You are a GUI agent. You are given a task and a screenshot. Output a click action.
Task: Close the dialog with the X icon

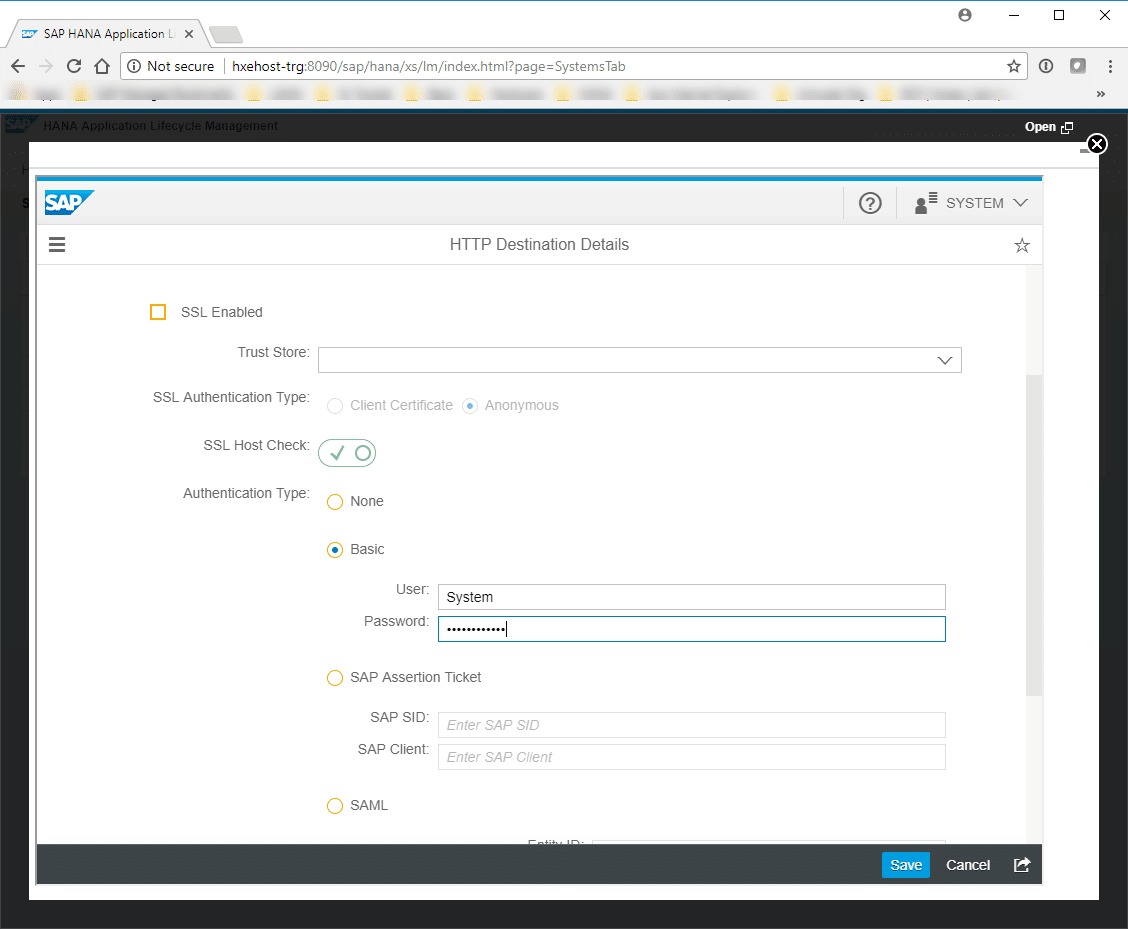[1097, 144]
